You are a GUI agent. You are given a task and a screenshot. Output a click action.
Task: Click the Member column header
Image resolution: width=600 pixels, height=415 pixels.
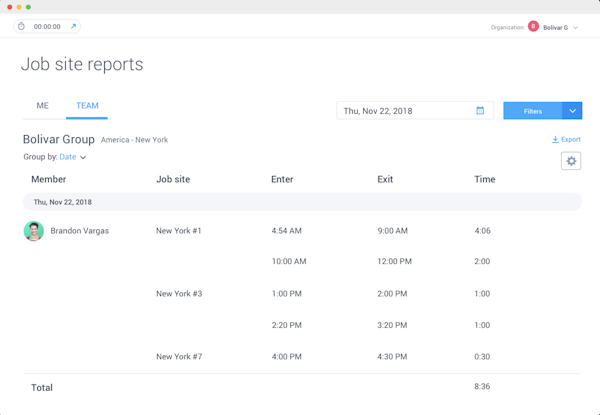(x=49, y=179)
